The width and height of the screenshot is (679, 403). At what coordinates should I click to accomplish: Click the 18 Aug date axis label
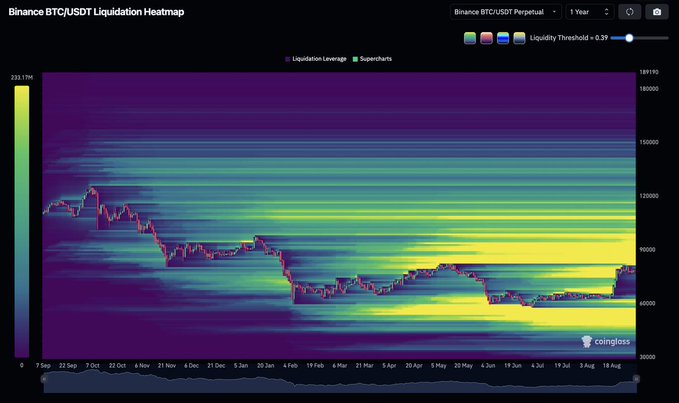coord(611,365)
